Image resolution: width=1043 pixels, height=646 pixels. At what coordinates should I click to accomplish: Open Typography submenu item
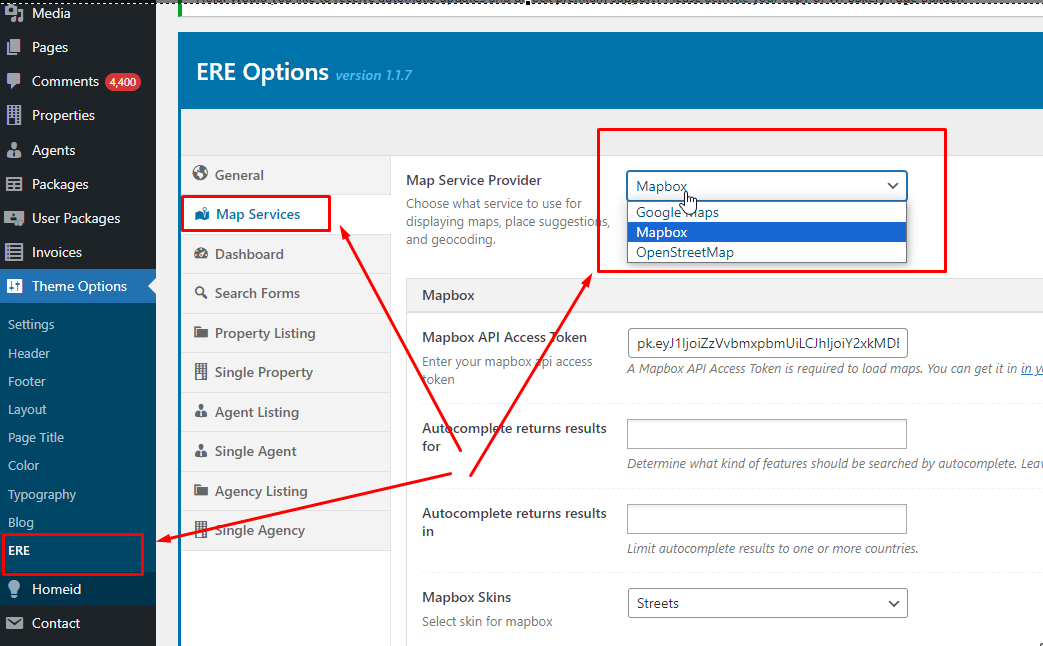coord(42,495)
